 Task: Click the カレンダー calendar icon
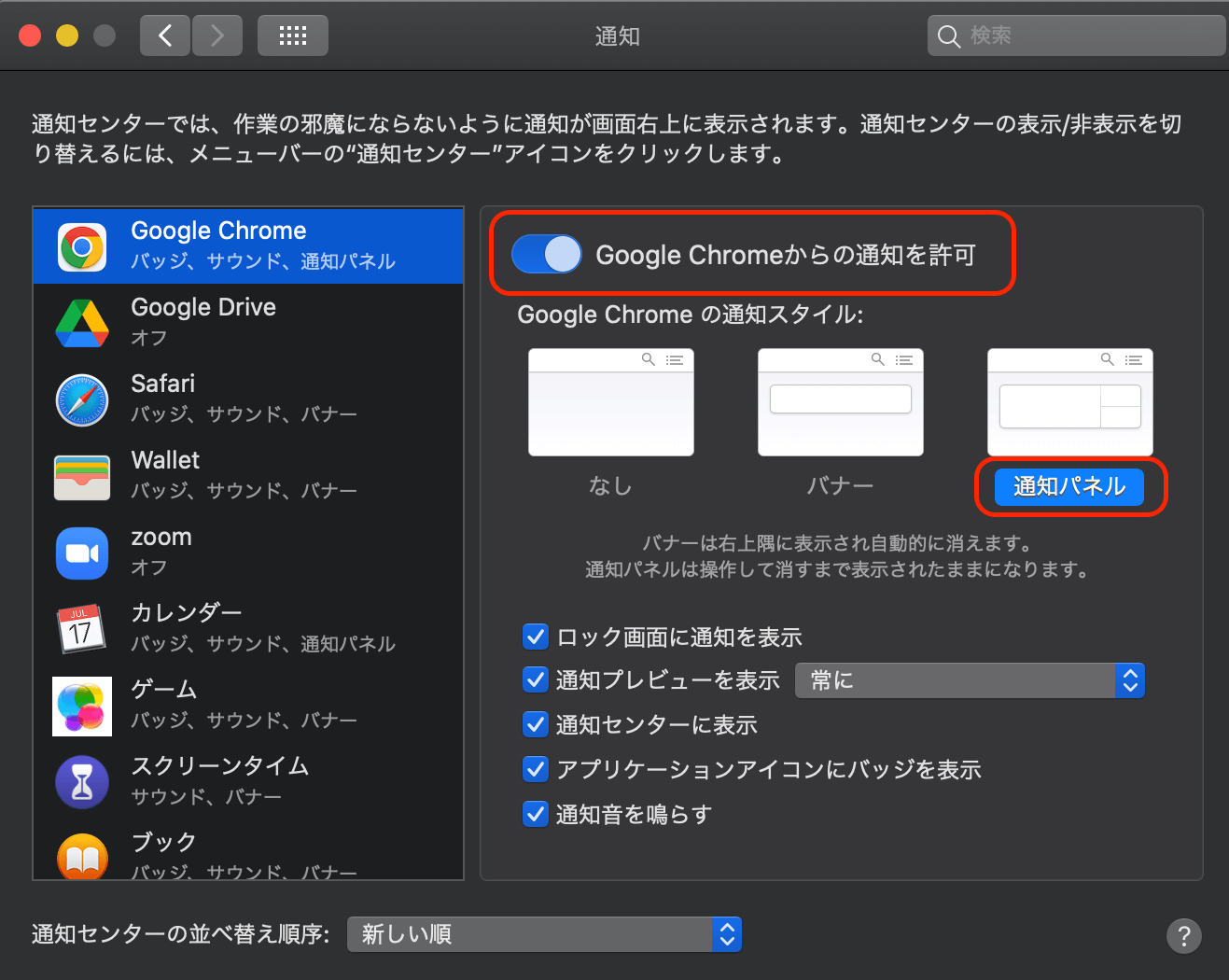81,629
